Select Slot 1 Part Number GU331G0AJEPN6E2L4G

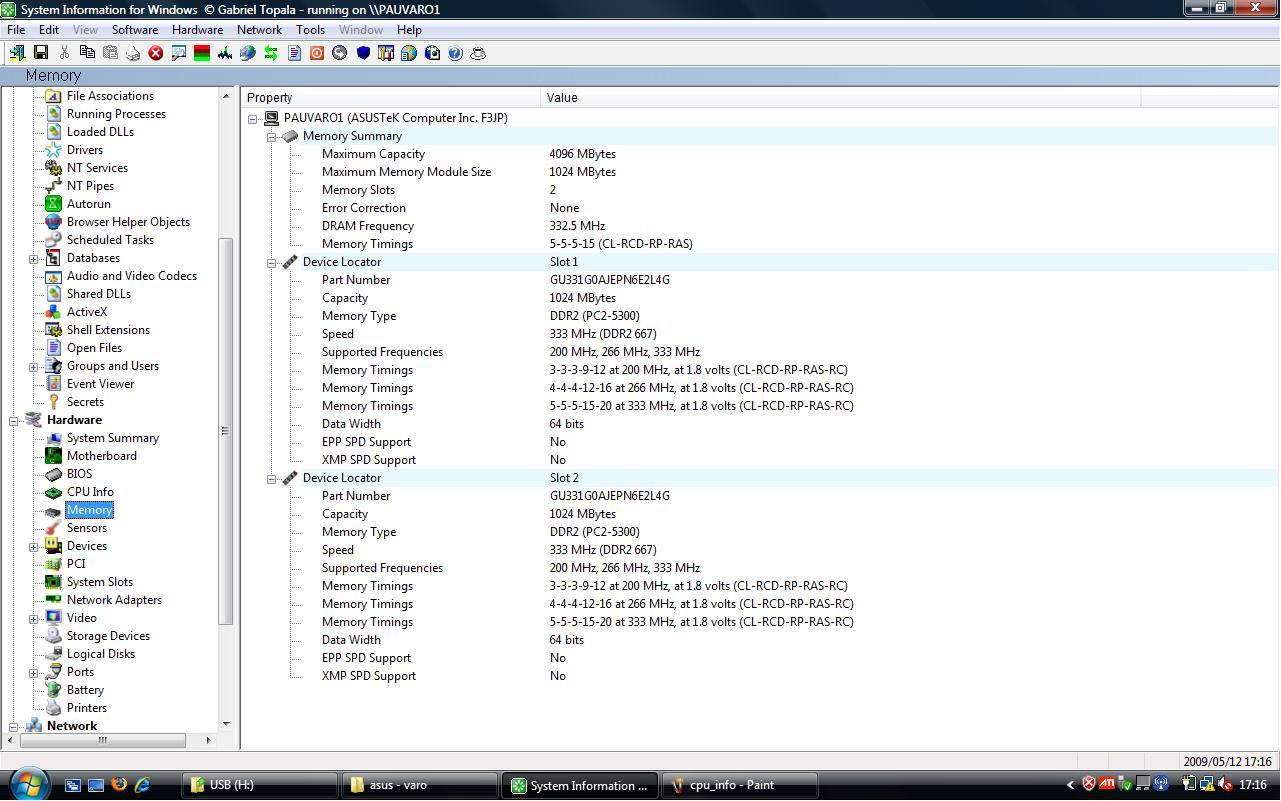(759, 280)
